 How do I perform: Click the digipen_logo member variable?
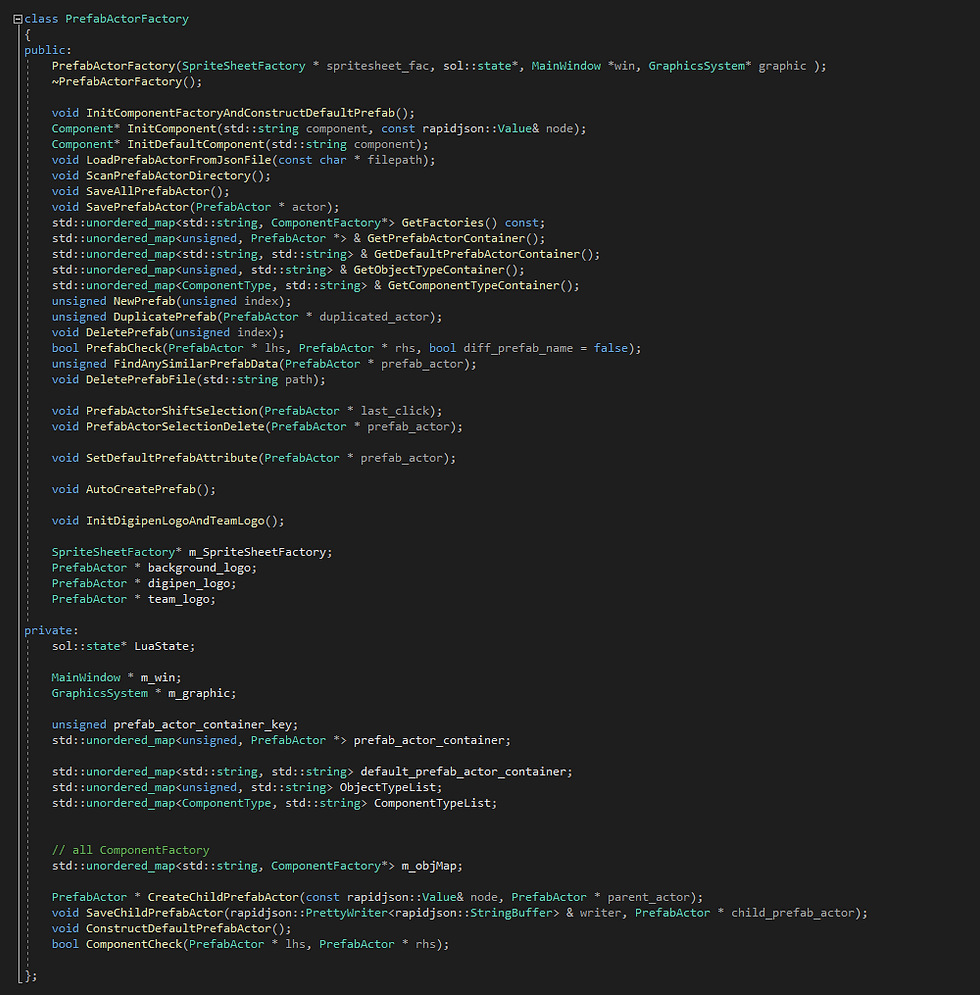coord(189,584)
